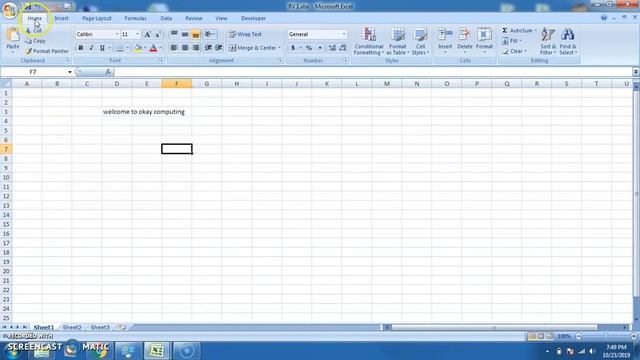Viewport: 640px width, 360px height.
Task: Apply the cell borders button
Action: point(120,48)
